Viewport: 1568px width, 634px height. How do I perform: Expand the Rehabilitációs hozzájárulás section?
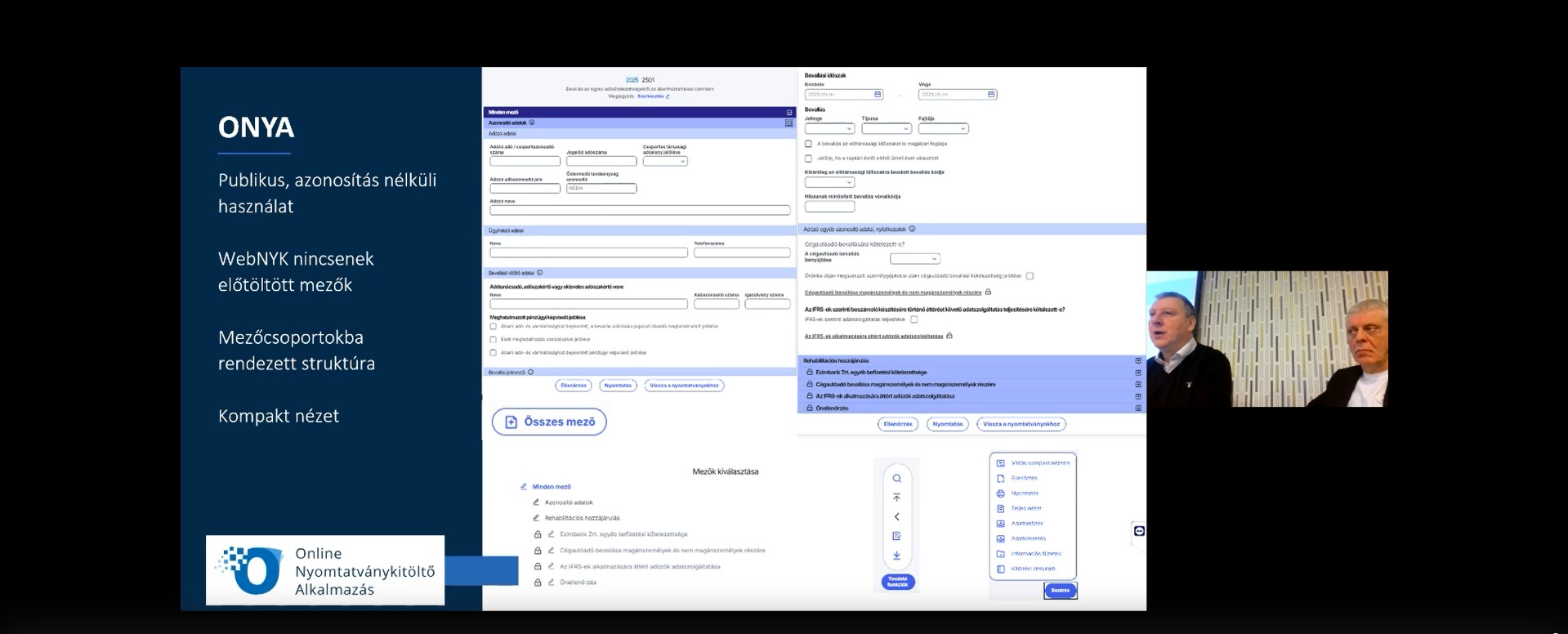point(1137,360)
